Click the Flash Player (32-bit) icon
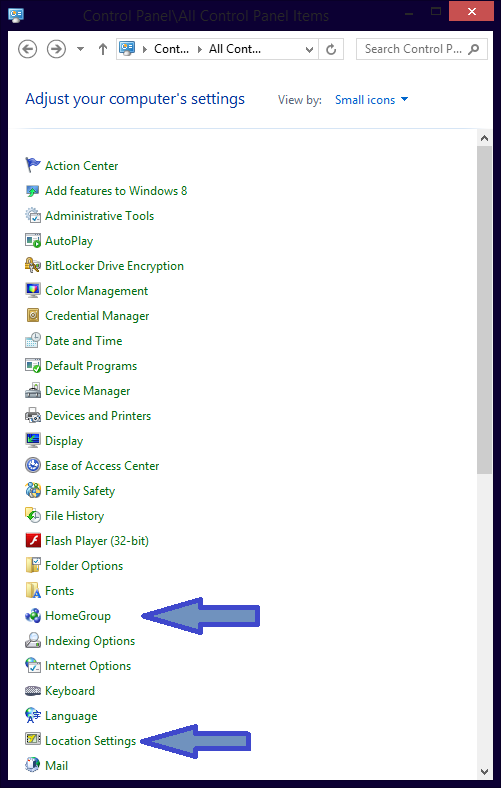The width and height of the screenshot is (501, 788). pos(33,541)
